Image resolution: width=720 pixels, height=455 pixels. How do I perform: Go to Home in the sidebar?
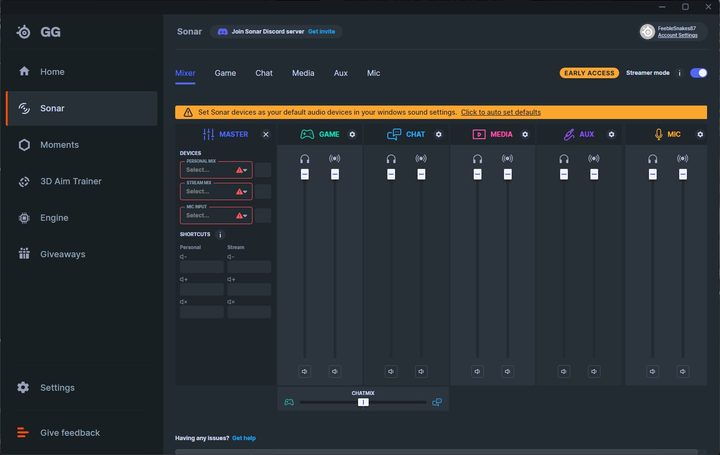click(x=82, y=72)
